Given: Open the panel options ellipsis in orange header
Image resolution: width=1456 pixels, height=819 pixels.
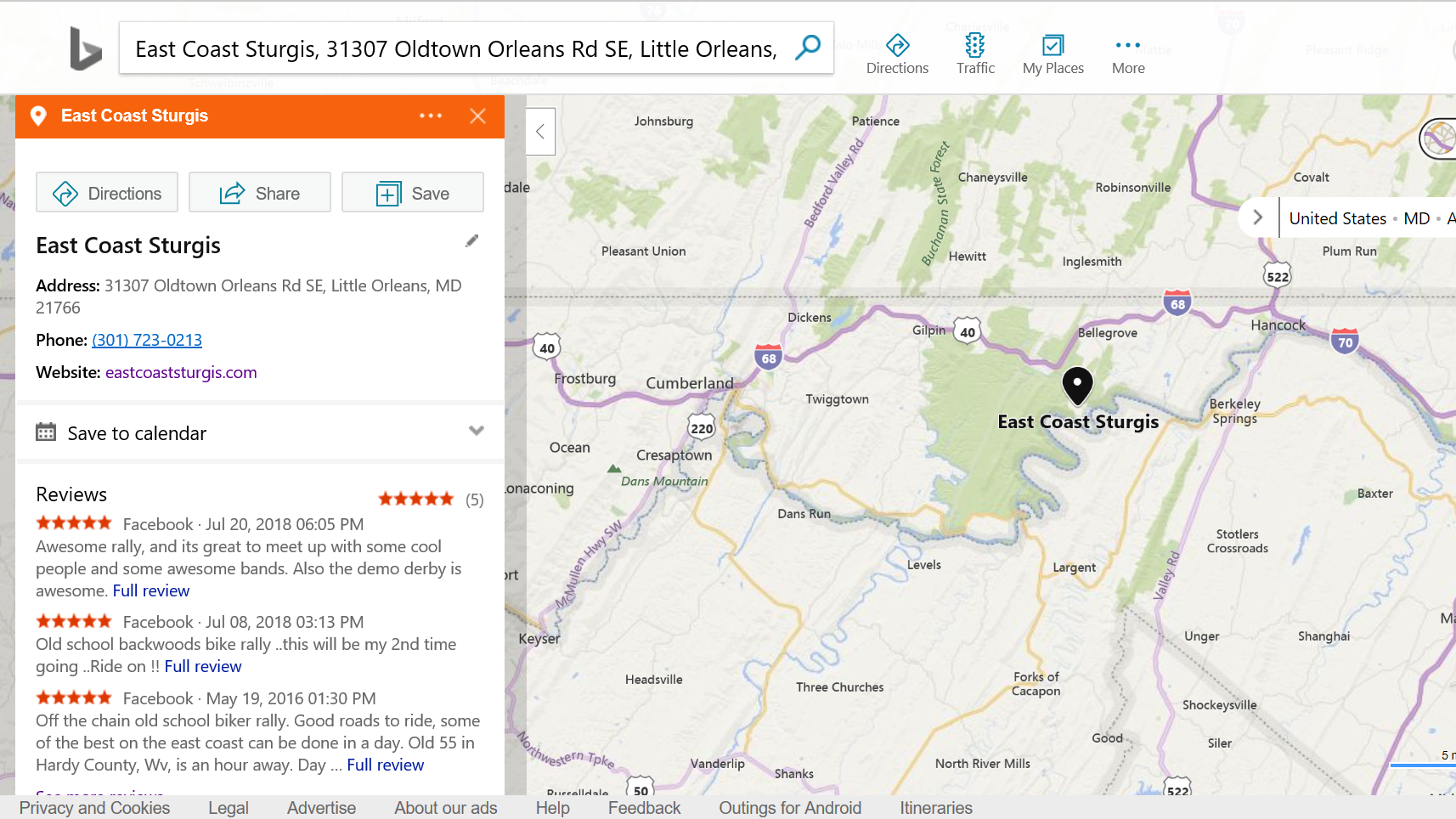Looking at the screenshot, I should click(x=431, y=116).
